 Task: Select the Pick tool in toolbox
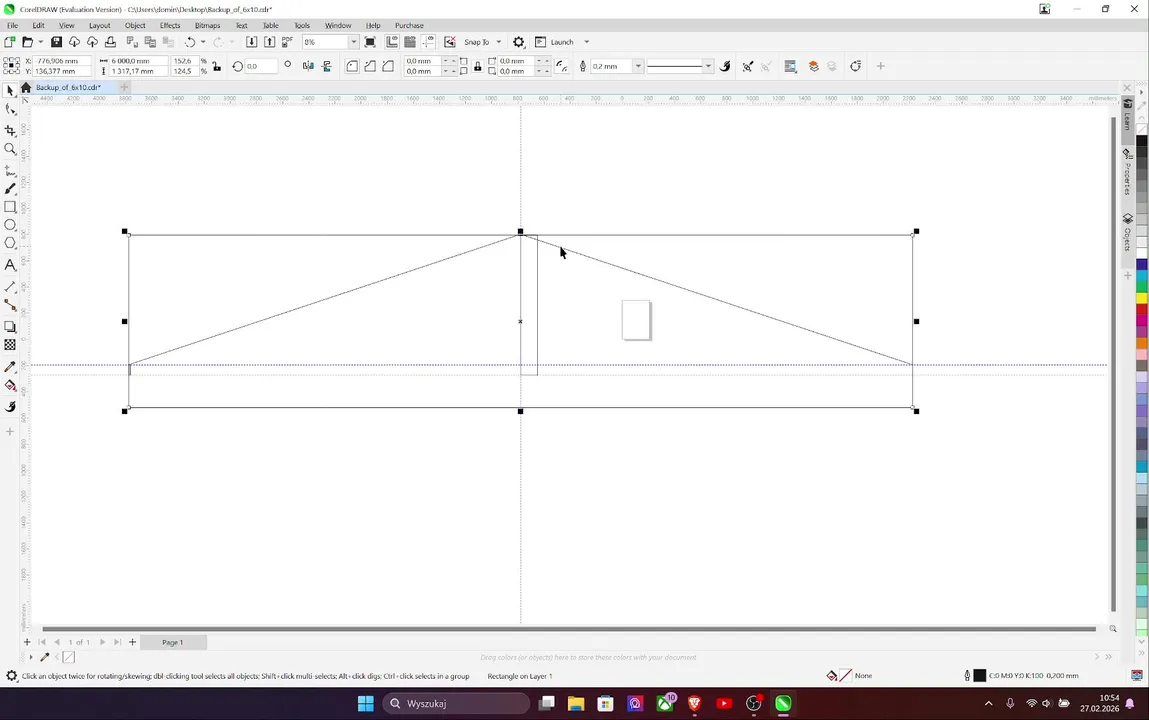10,90
